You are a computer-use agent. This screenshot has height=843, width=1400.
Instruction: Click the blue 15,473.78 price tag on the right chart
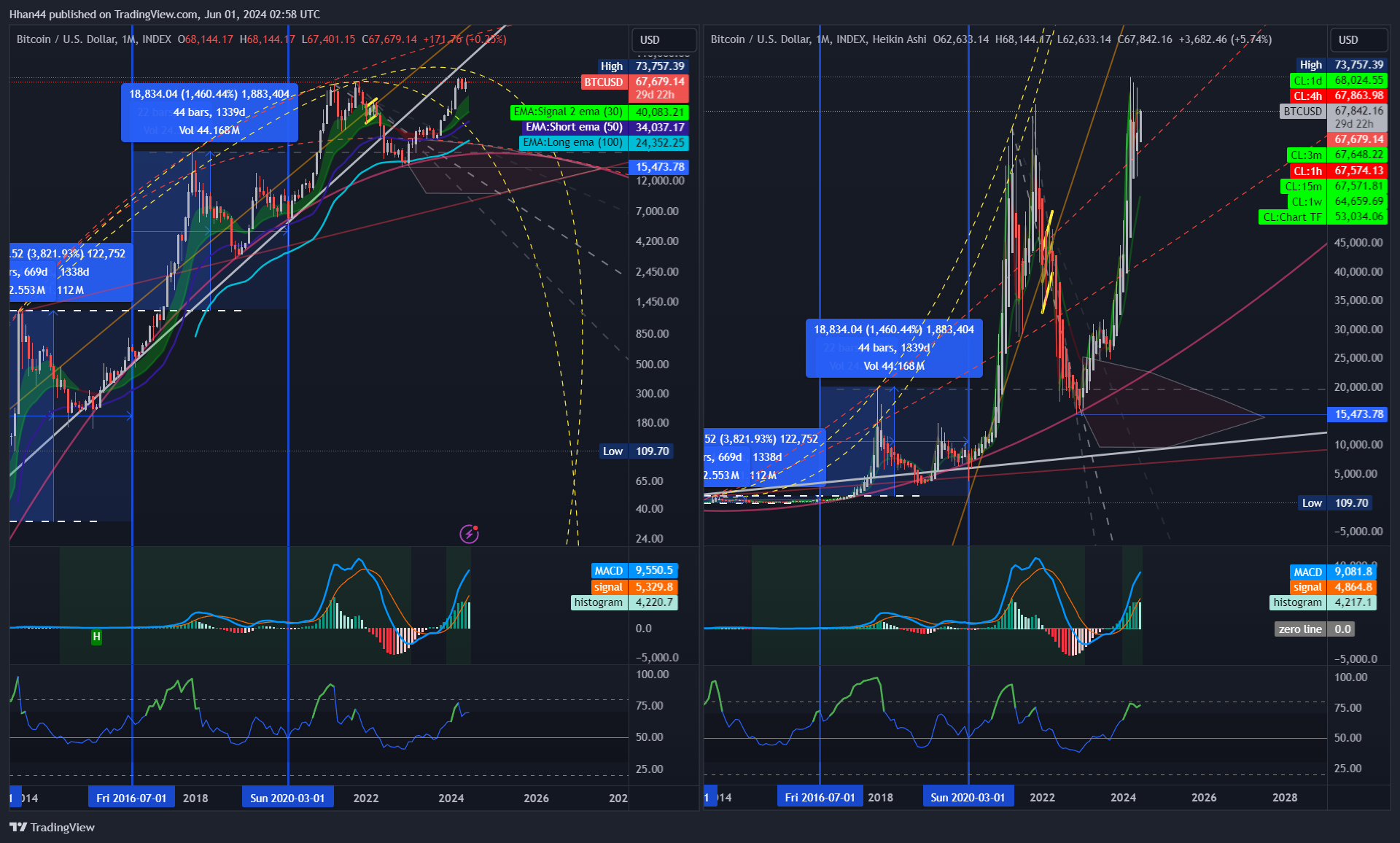1358,414
